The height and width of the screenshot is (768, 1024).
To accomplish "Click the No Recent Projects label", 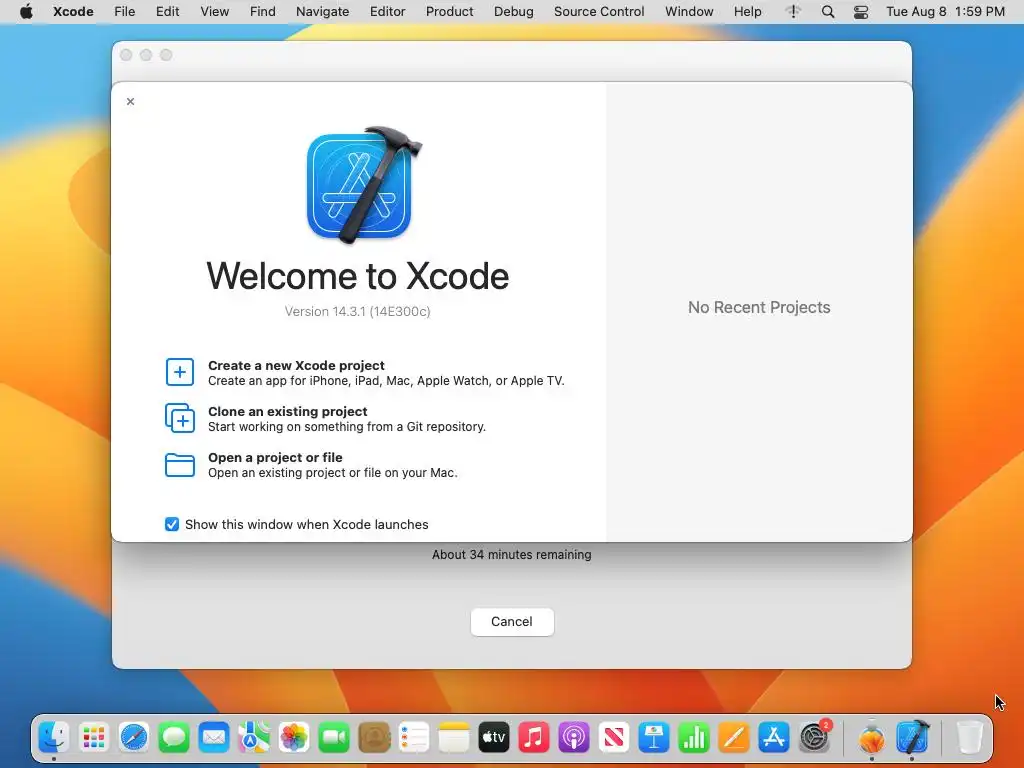I will click(759, 308).
